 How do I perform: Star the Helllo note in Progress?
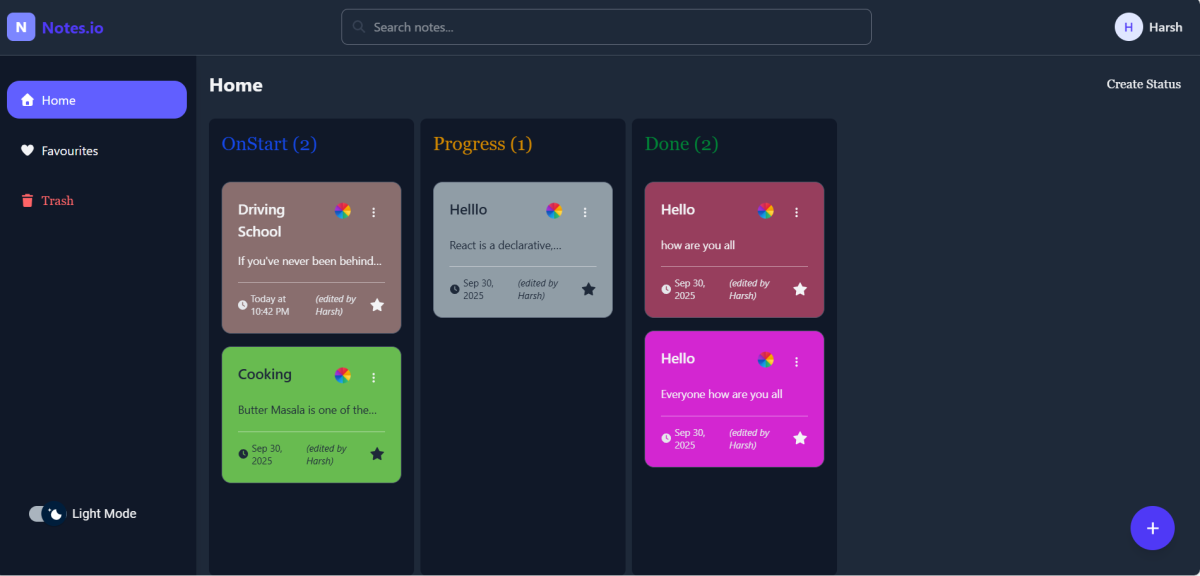click(589, 289)
